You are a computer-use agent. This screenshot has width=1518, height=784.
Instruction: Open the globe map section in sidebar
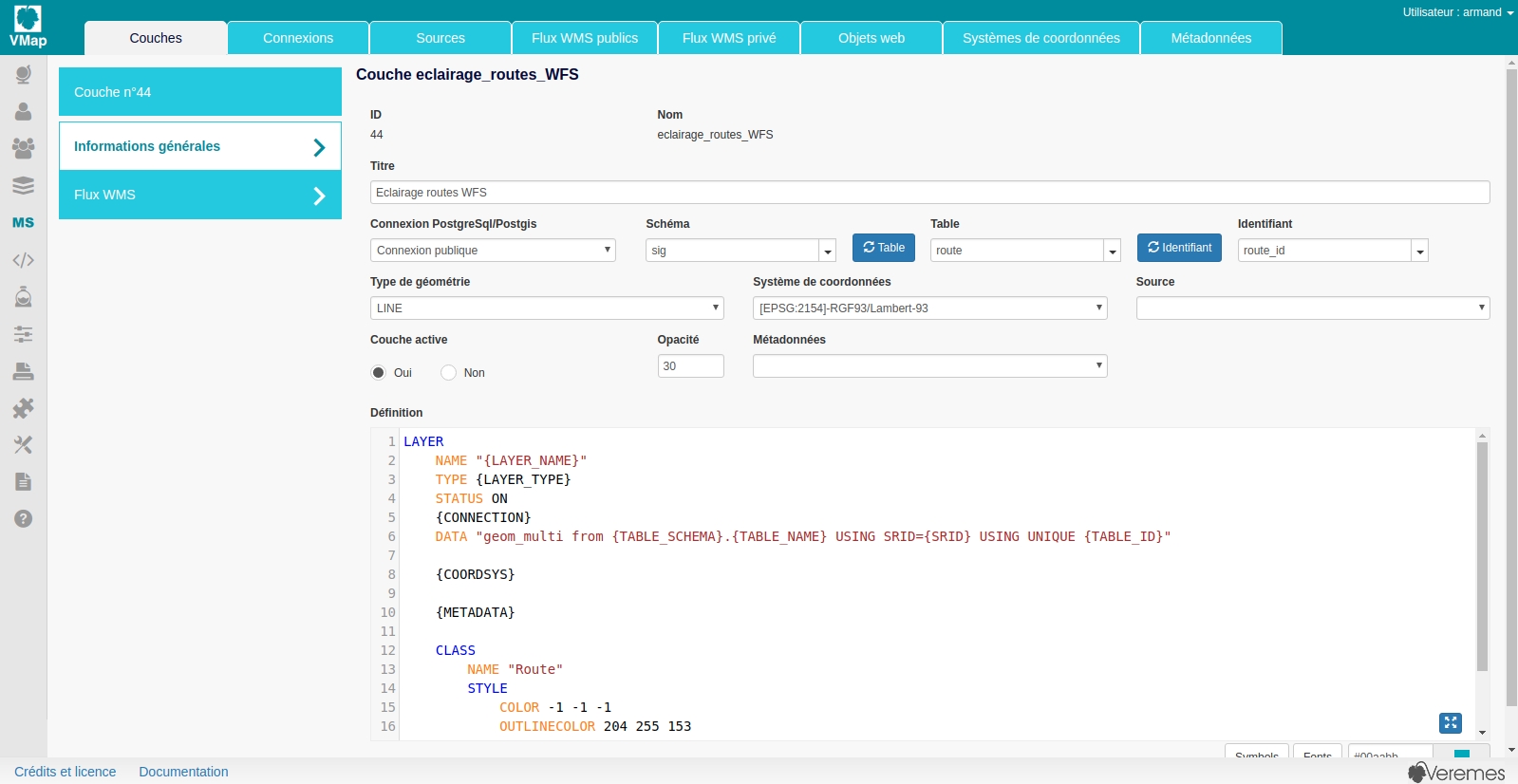(24, 74)
